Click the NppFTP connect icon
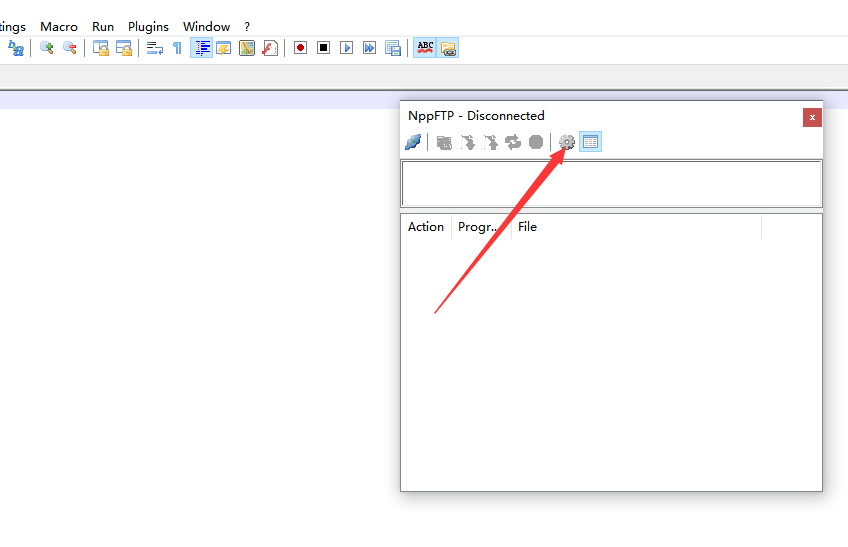The width and height of the screenshot is (848, 547). click(413, 142)
